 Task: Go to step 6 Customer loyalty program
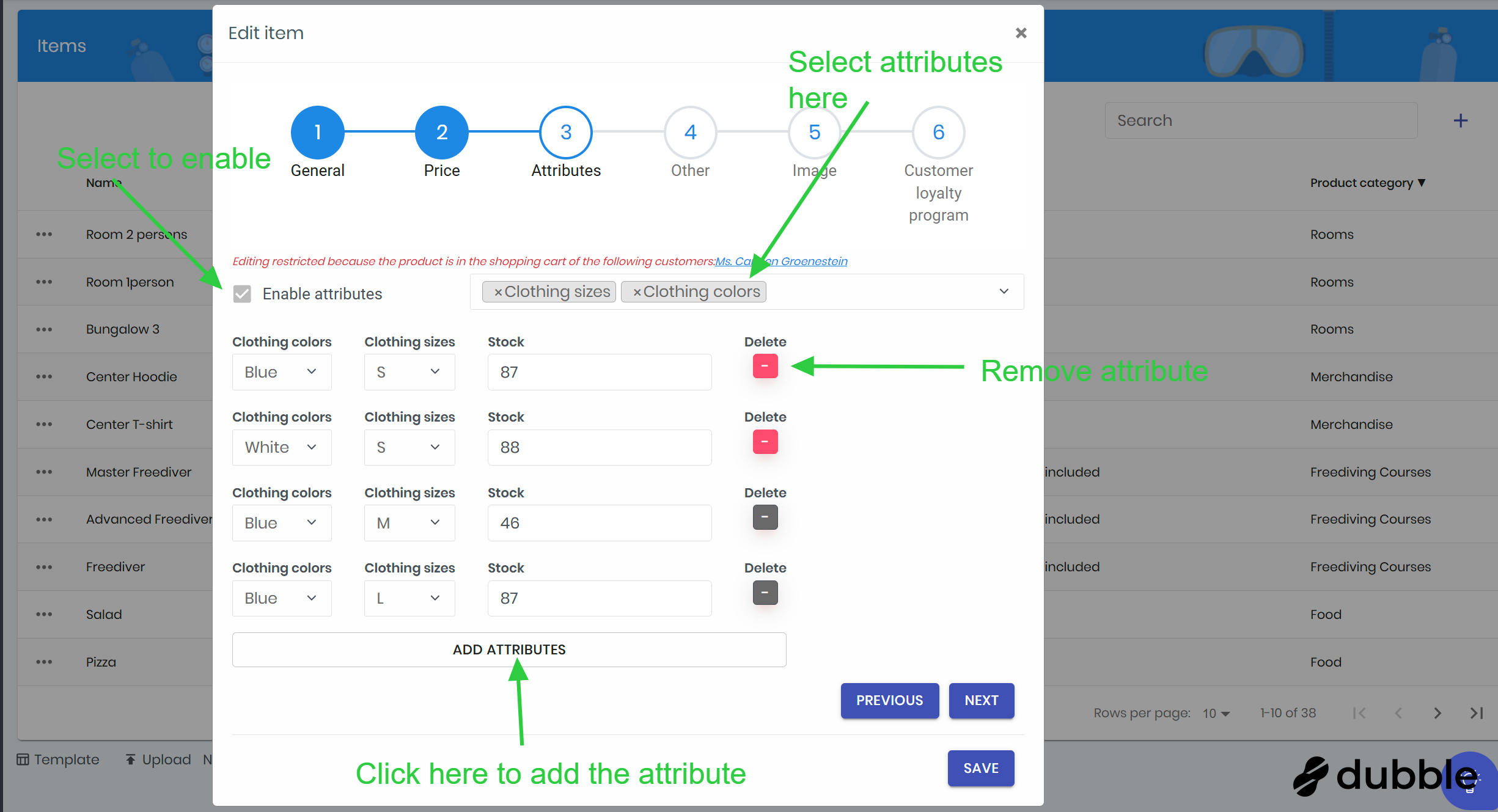pos(938,132)
